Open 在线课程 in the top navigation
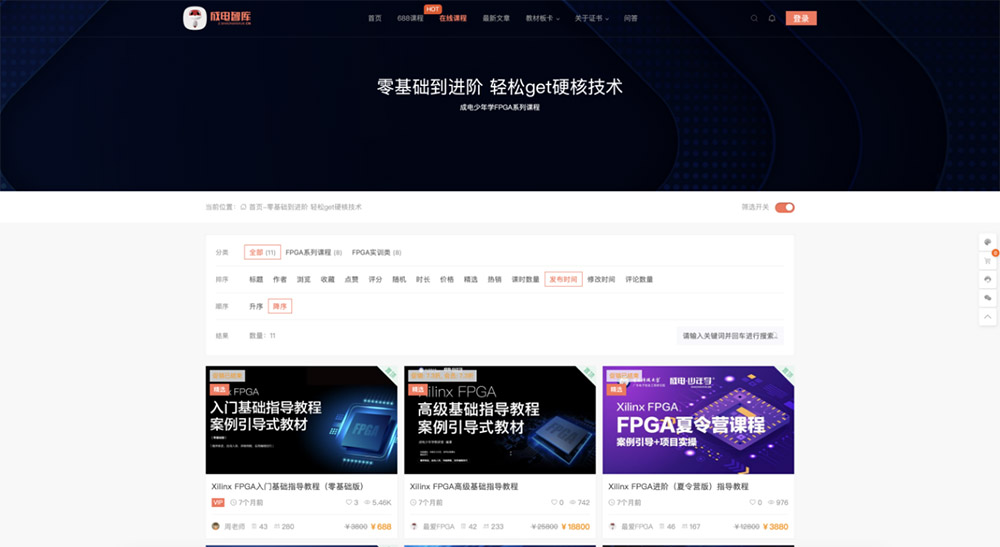Viewport: 1000px width, 547px height. click(x=453, y=18)
